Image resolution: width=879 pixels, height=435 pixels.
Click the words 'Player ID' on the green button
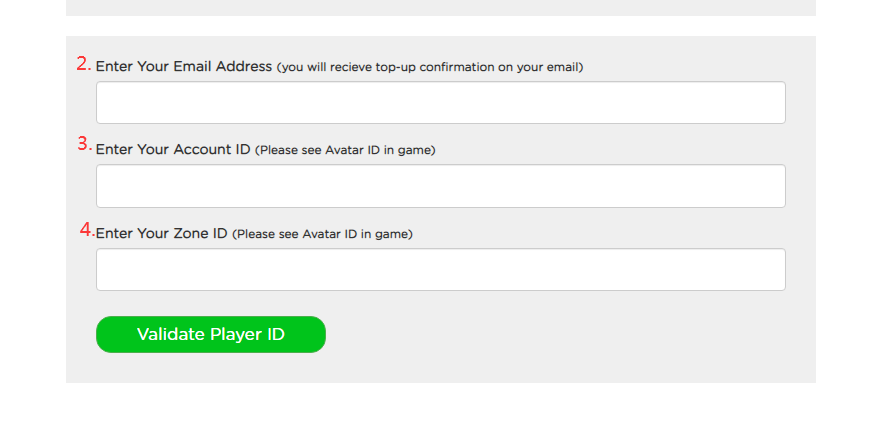coord(247,335)
